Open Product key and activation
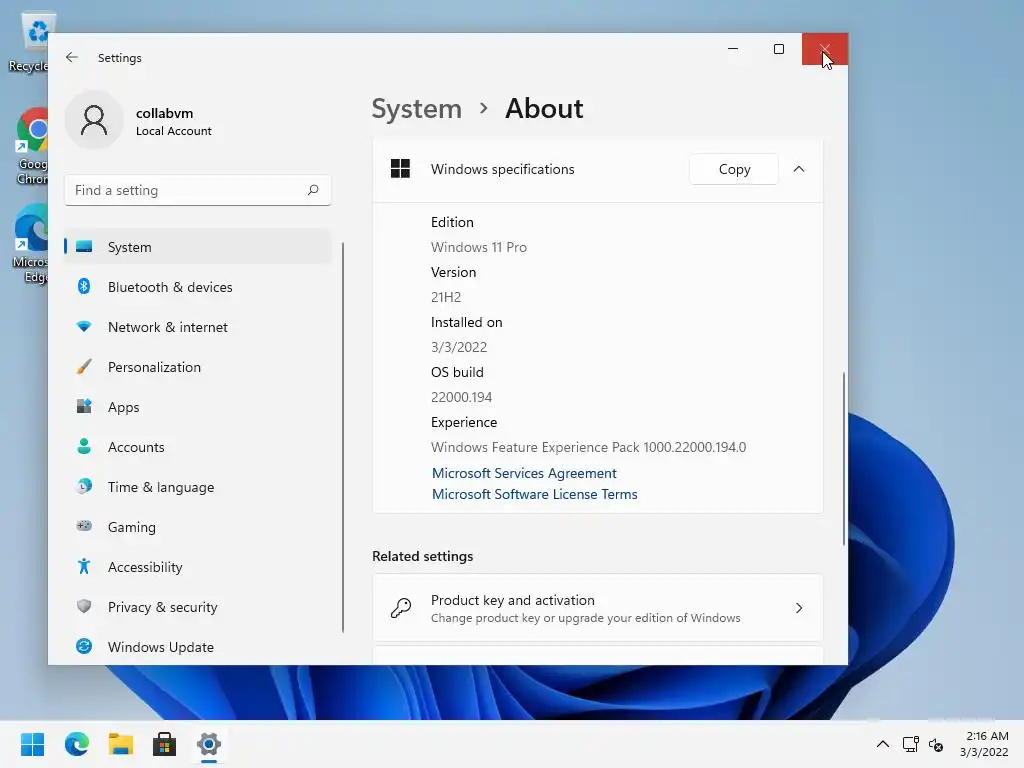The height and width of the screenshot is (768, 1024). coord(598,608)
